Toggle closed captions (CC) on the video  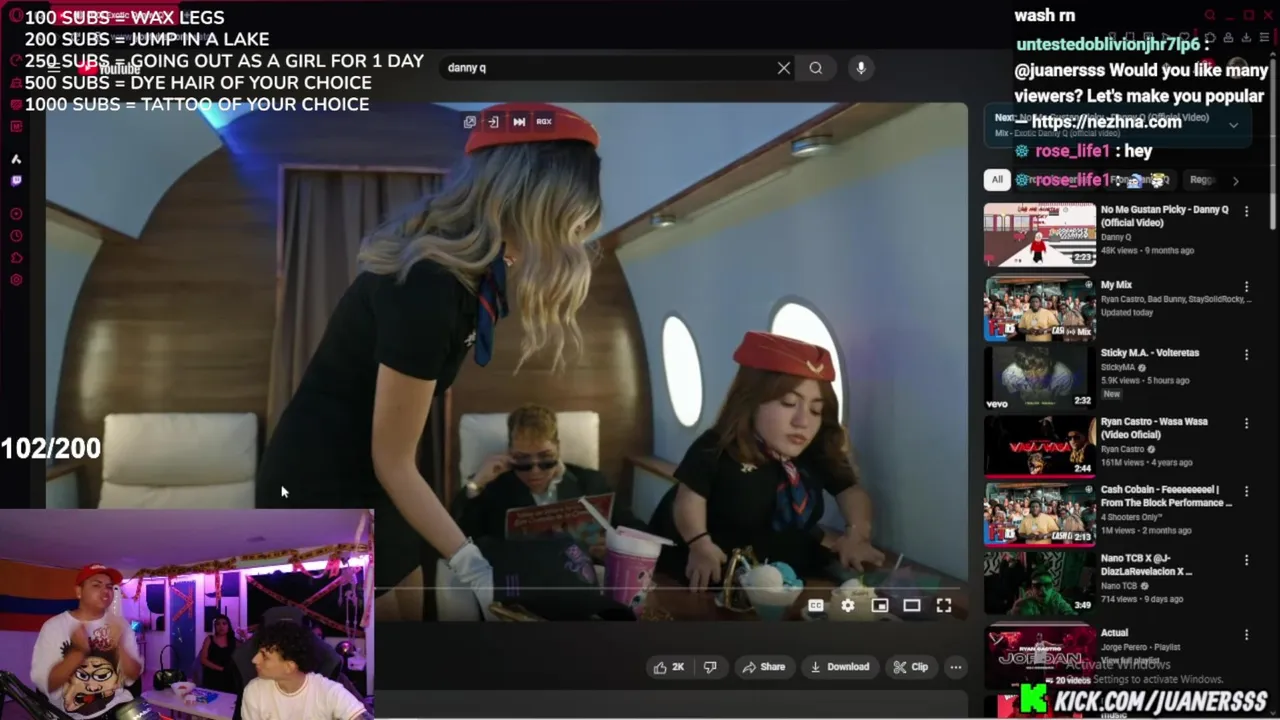click(816, 605)
